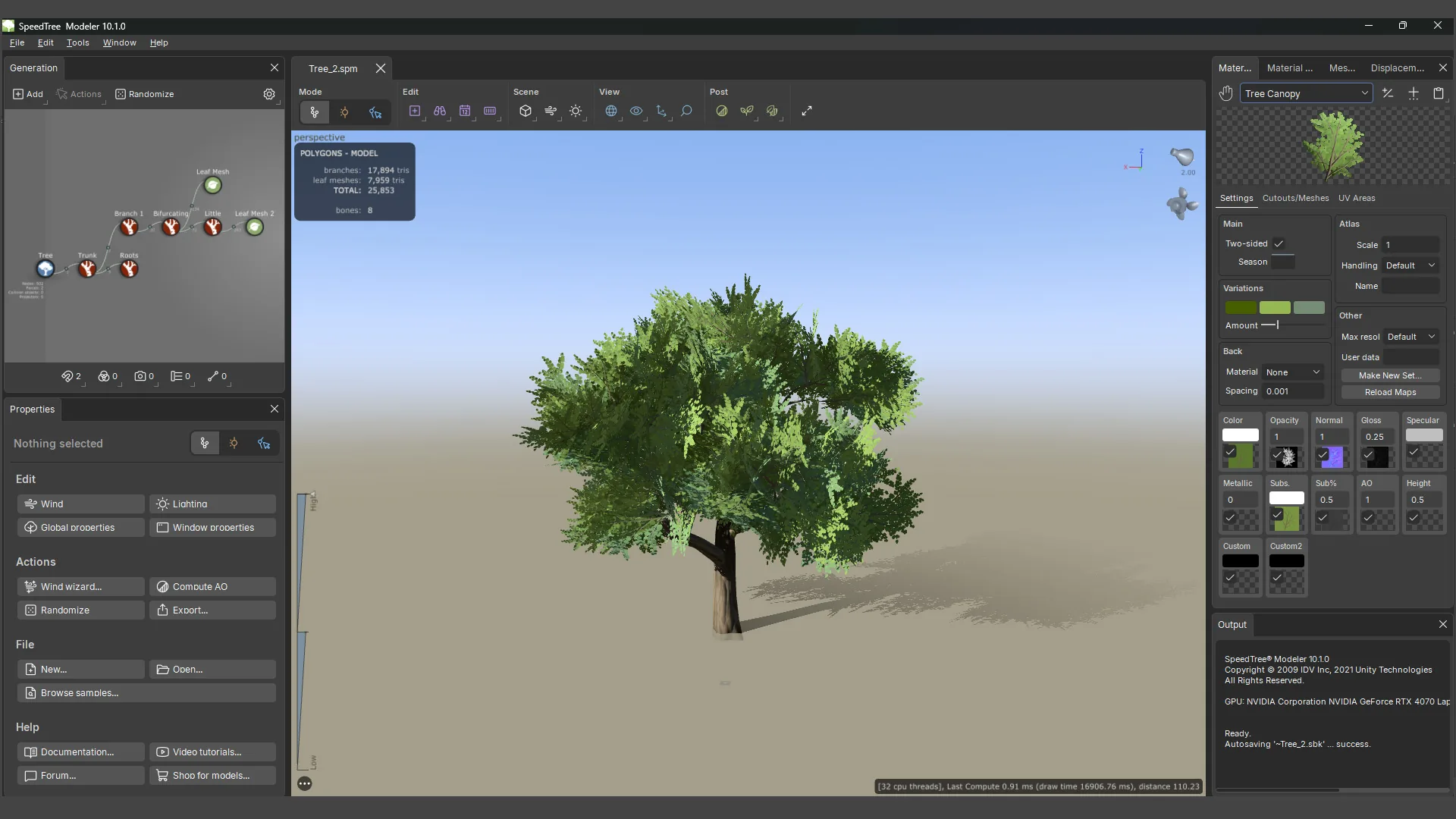The image size is (1456, 819).
Task: Open the Atlas Handling dropdown
Action: coord(1410,265)
